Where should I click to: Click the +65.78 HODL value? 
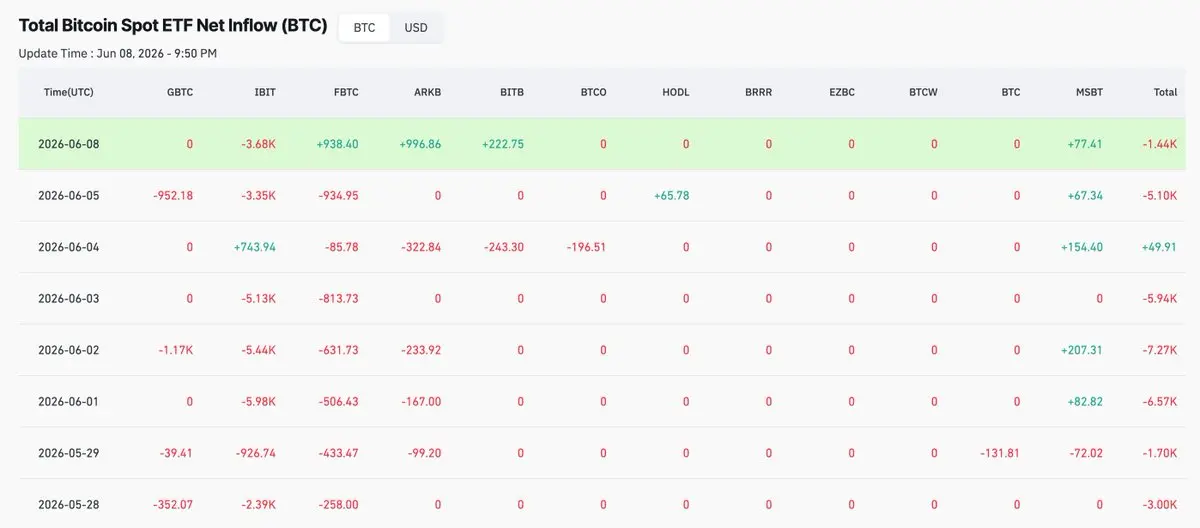(x=671, y=195)
